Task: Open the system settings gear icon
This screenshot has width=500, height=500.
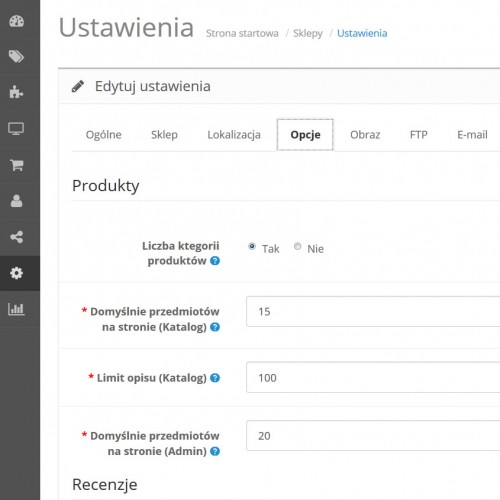Action: (x=16, y=273)
